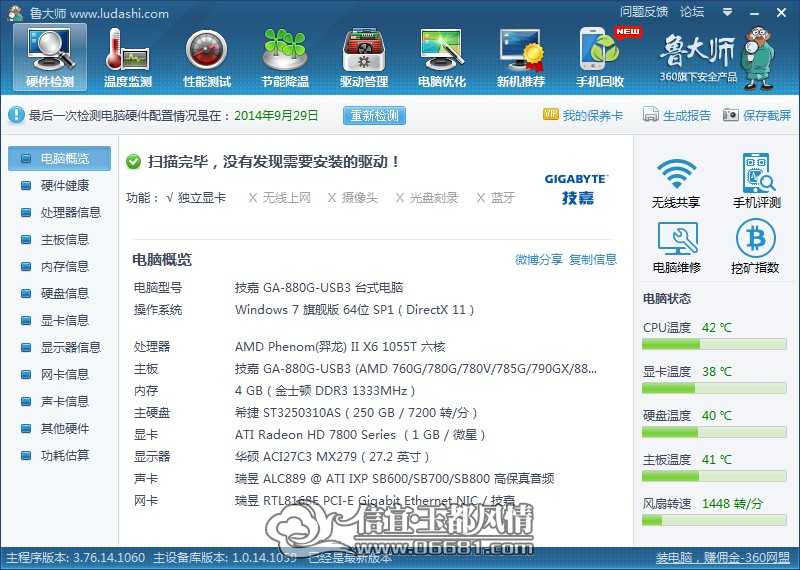Click the ATI Radeon HD 7800 Series text
Image resolution: width=800 pixels, height=570 pixels.
360,435
